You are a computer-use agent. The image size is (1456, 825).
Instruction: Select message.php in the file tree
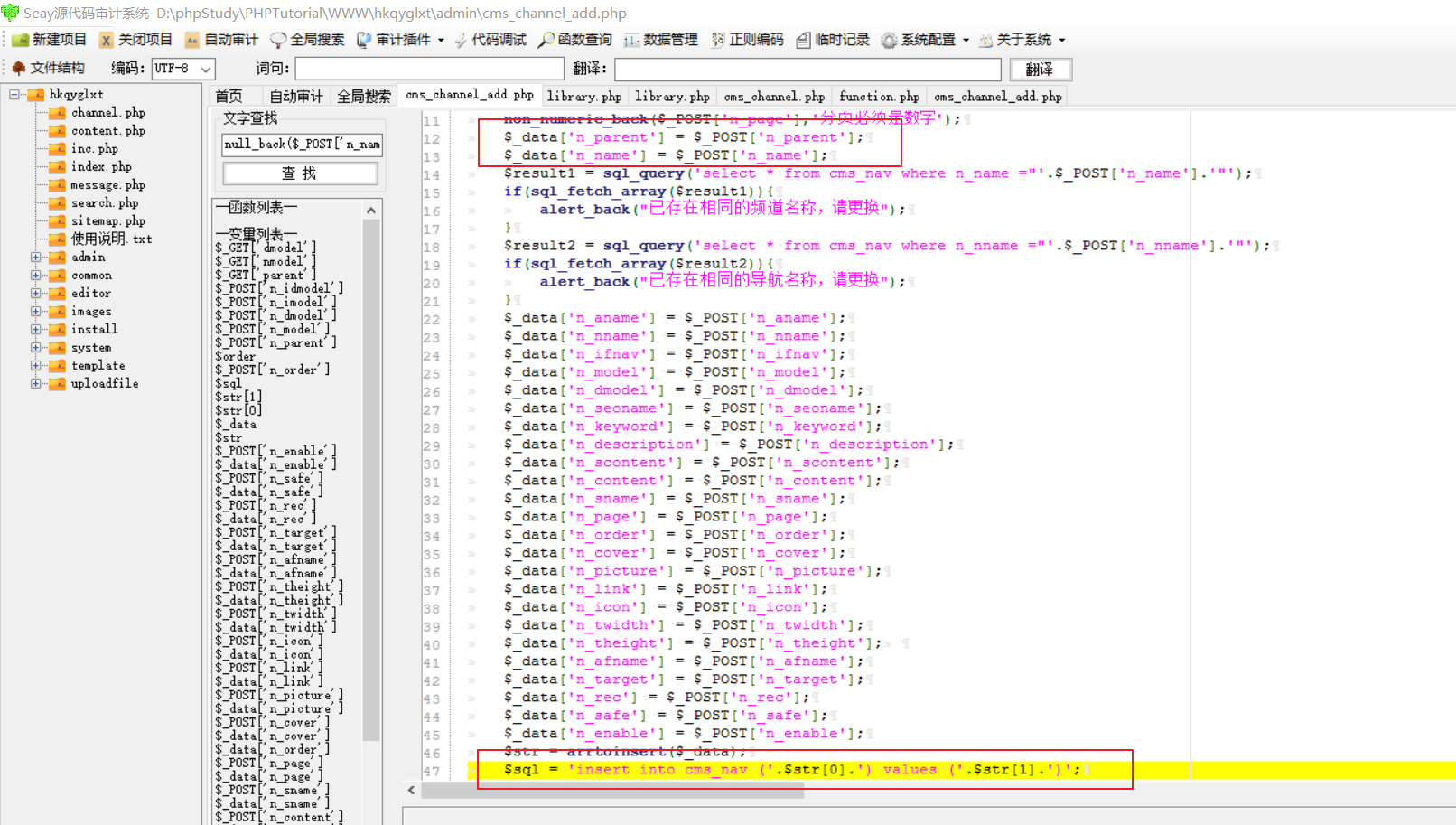(x=107, y=184)
